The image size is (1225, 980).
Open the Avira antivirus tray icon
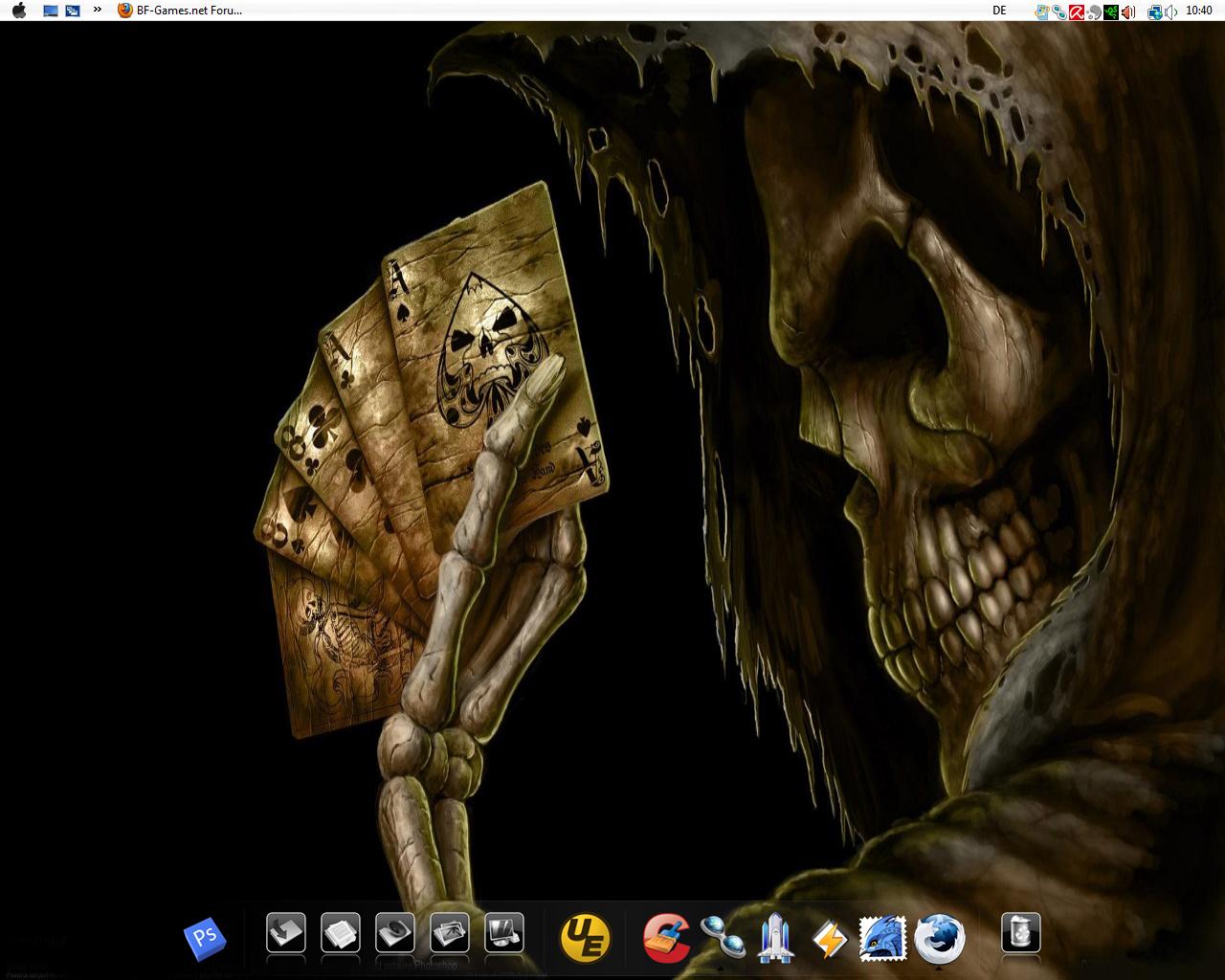click(x=1077, y=12)
